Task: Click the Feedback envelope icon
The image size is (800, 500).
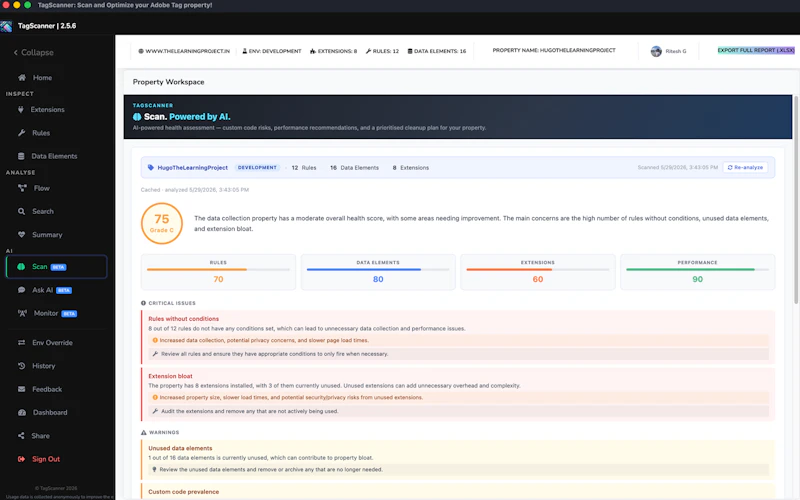Action: pos(21,389)
